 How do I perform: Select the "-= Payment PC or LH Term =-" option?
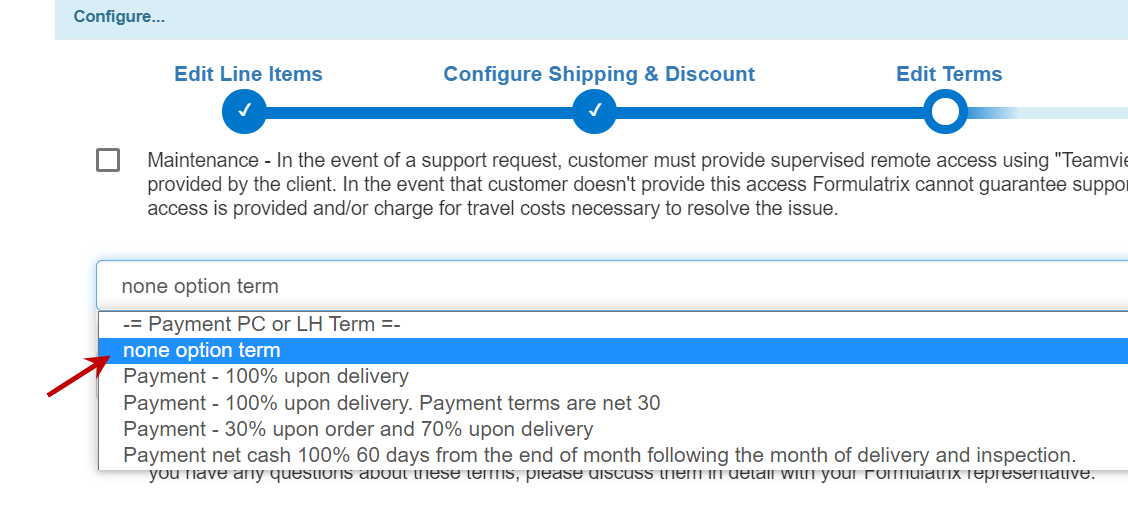[261, 324]
